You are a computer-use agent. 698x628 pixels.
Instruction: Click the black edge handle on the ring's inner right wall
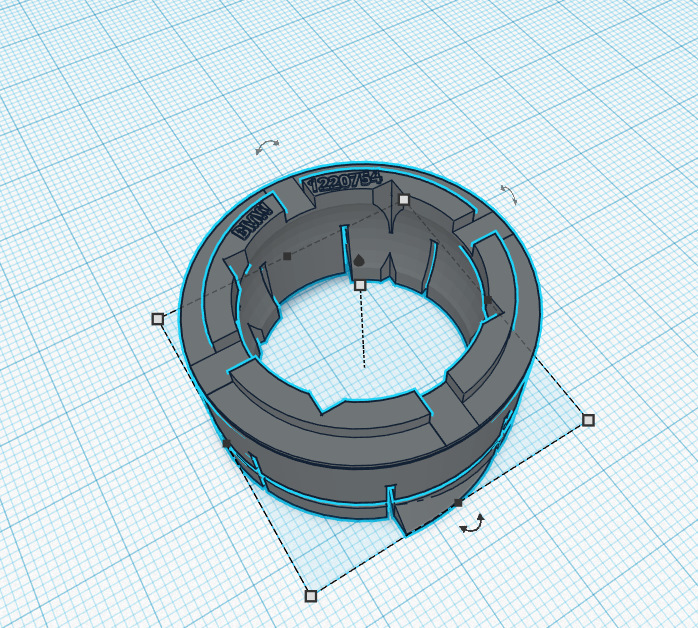(x=488, y=300)
